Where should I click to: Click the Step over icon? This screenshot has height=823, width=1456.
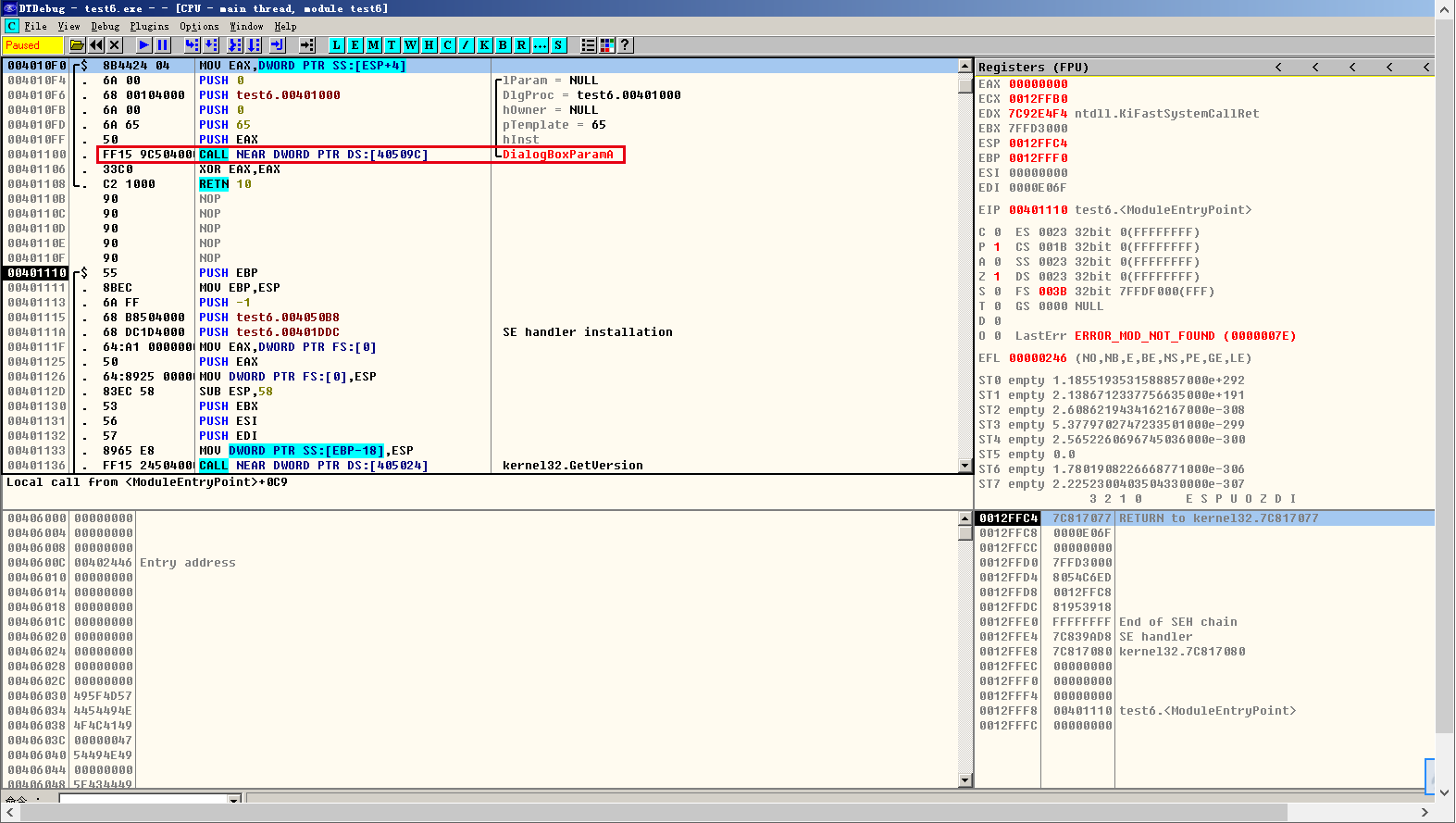211,44
